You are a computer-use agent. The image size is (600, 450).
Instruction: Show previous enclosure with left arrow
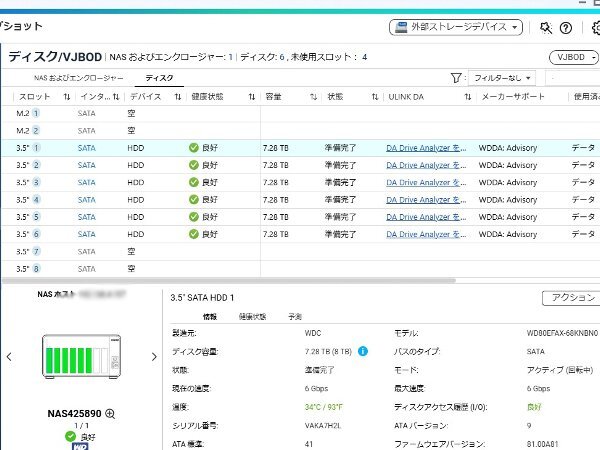pyautogui.click(x=9, y=357)
